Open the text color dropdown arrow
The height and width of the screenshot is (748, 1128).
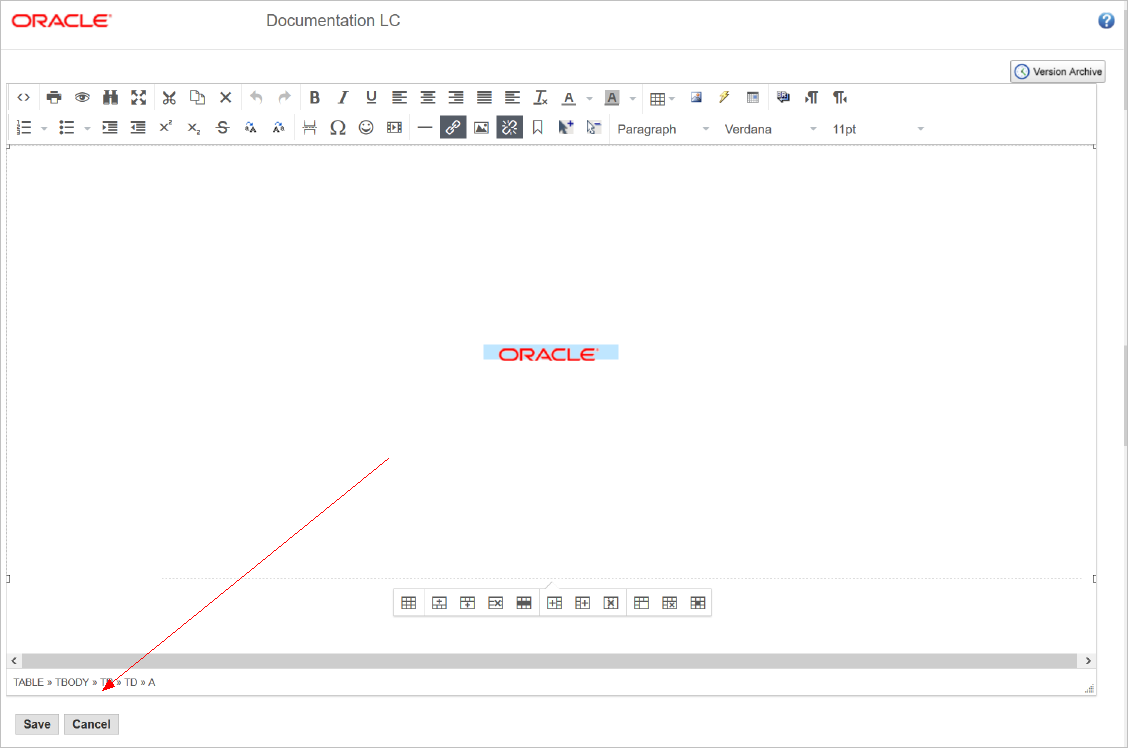589,99
